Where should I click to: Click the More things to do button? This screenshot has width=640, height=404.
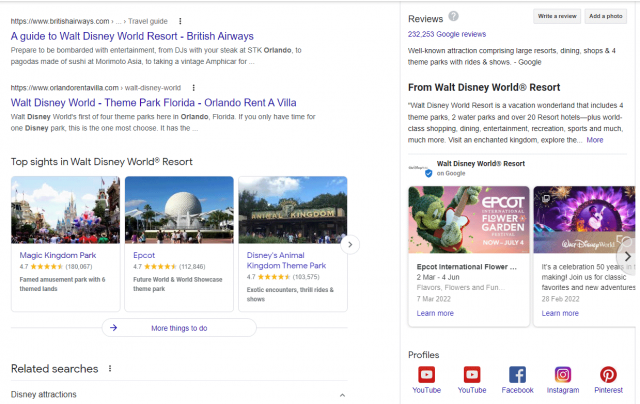[x=179, y=327]
